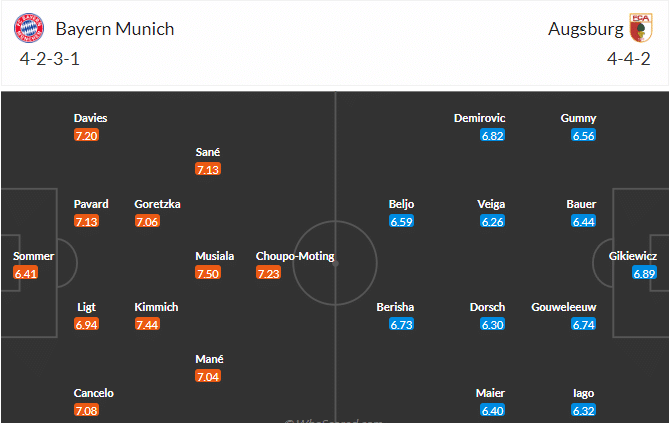Select player Choupo-Moting on pitch
This screenshot has width=670, height=423.
pyautogui.click(x=295, y=256)
